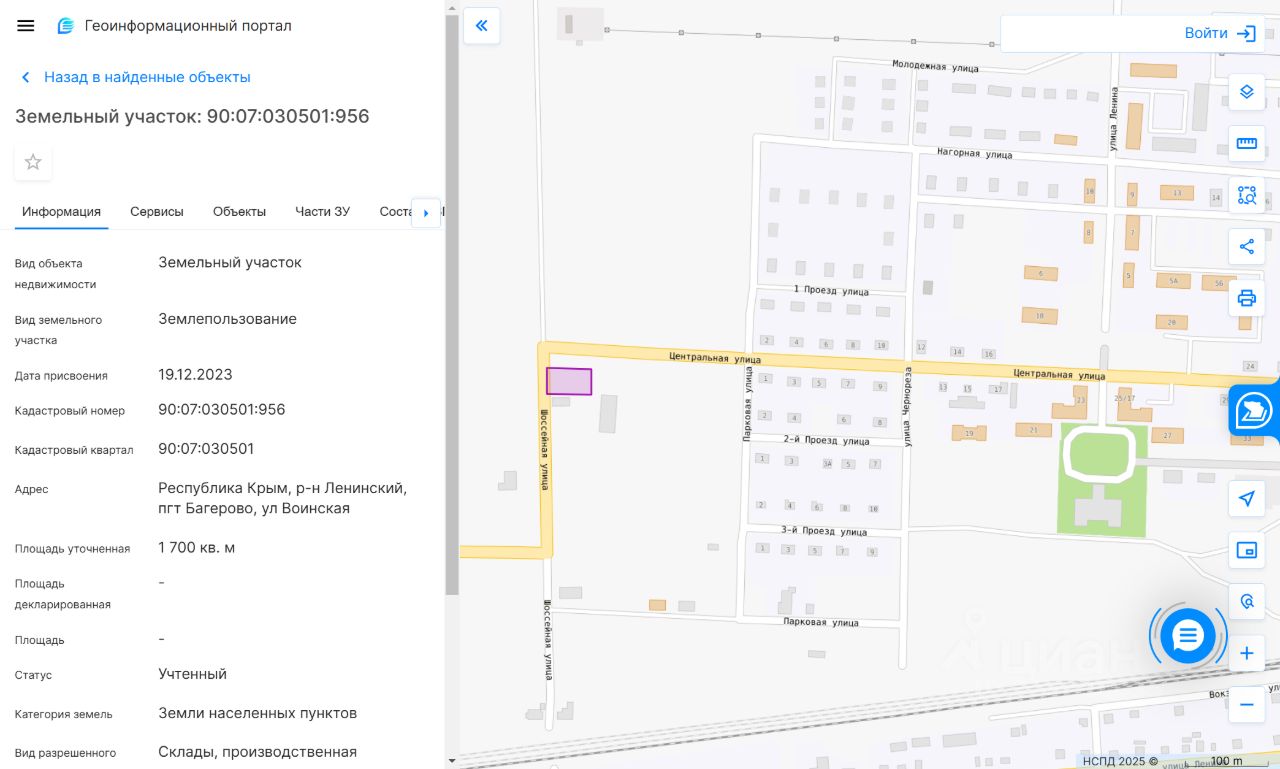Toggle the overview mini-map
Viewport: 1280px width, 769px height.
click(1247, 550)
